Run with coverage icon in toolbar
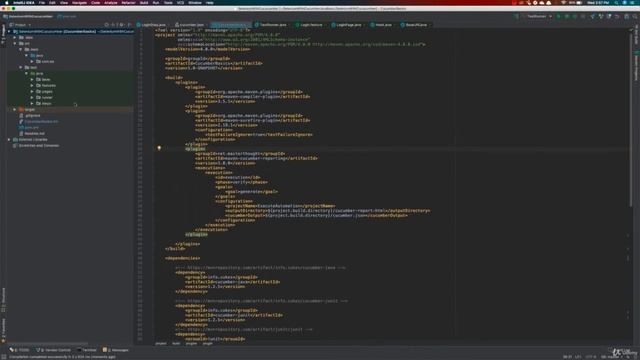 click(575, 16)
